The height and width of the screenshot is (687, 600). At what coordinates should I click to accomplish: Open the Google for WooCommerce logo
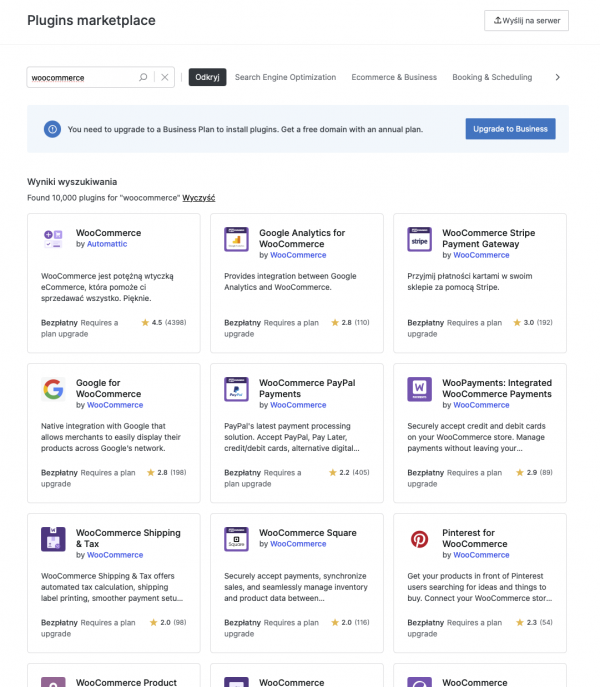pos(53,389)
